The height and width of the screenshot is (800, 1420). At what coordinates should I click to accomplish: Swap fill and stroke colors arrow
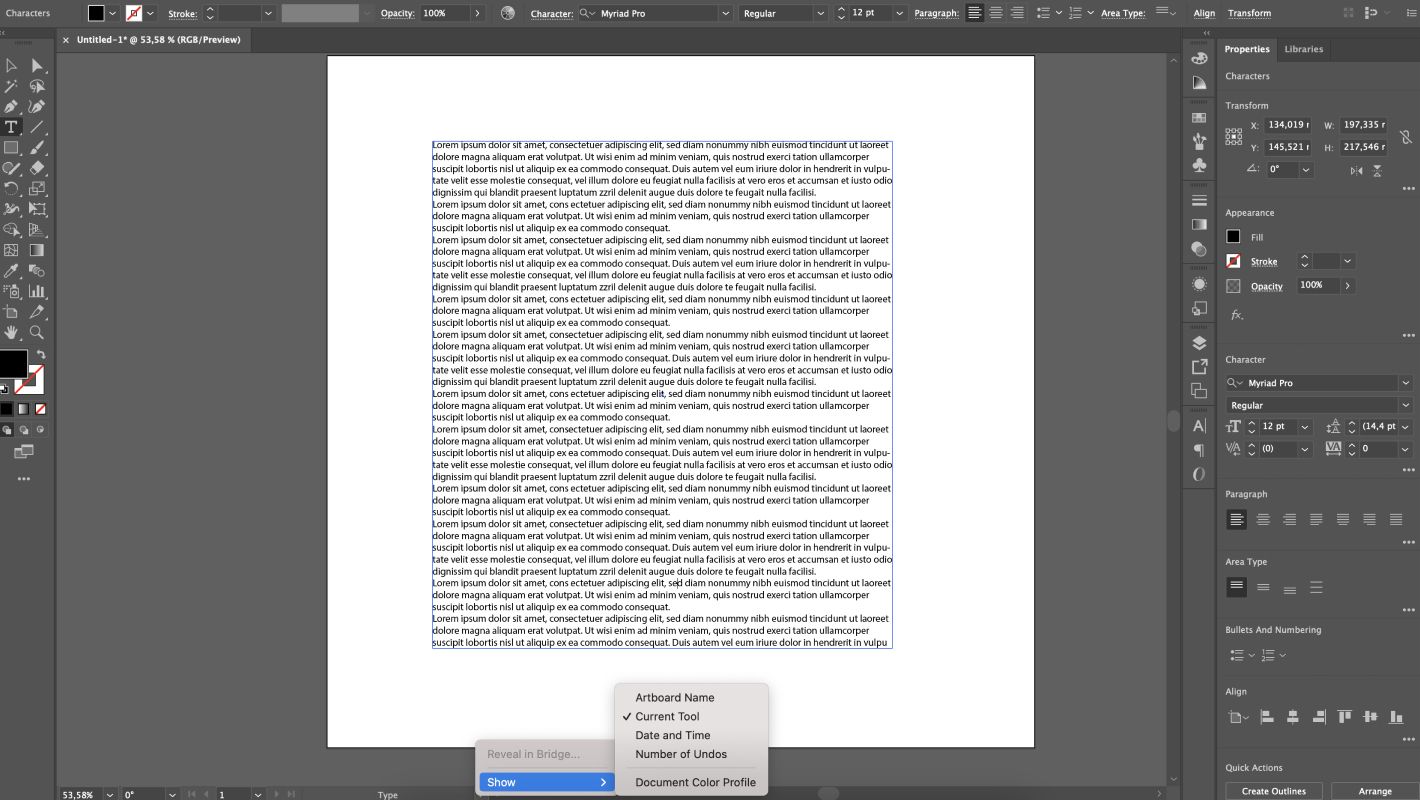click(x=41, y=355)
